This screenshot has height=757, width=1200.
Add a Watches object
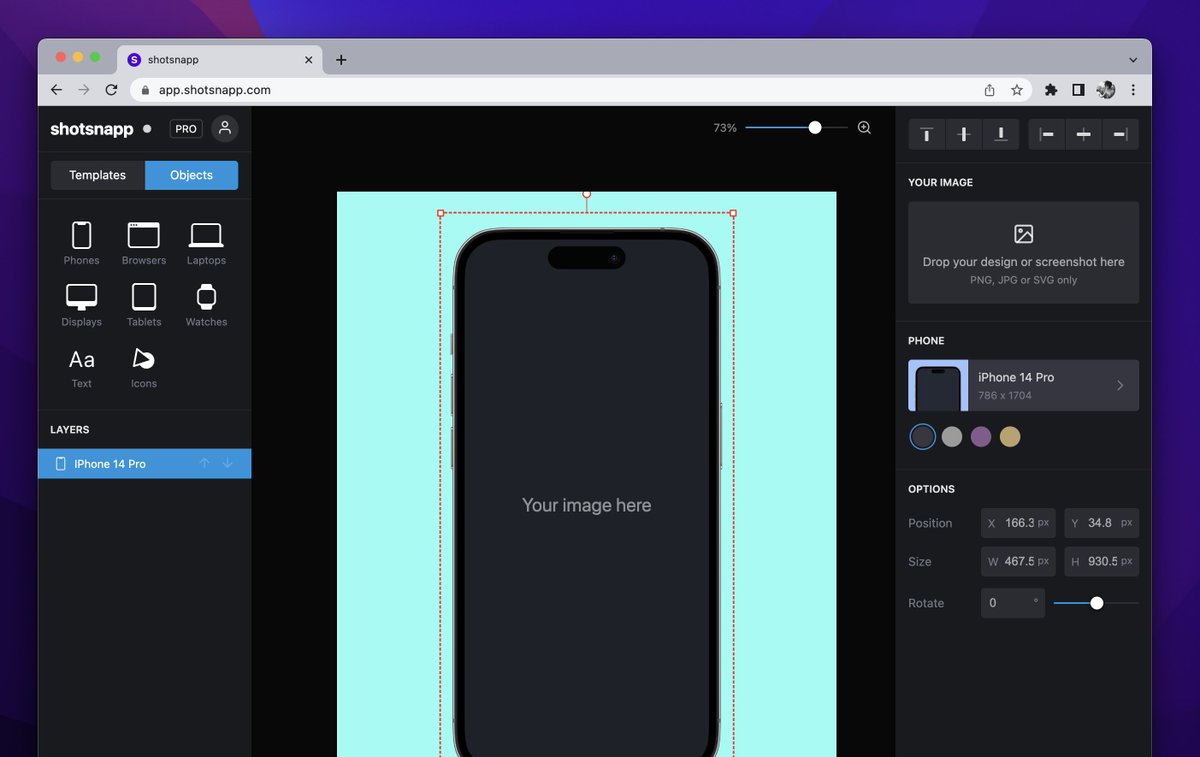point(206,305)
